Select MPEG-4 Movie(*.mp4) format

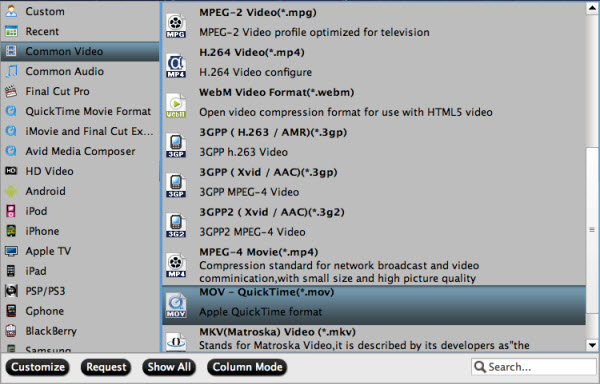click(x=373, y=265)
